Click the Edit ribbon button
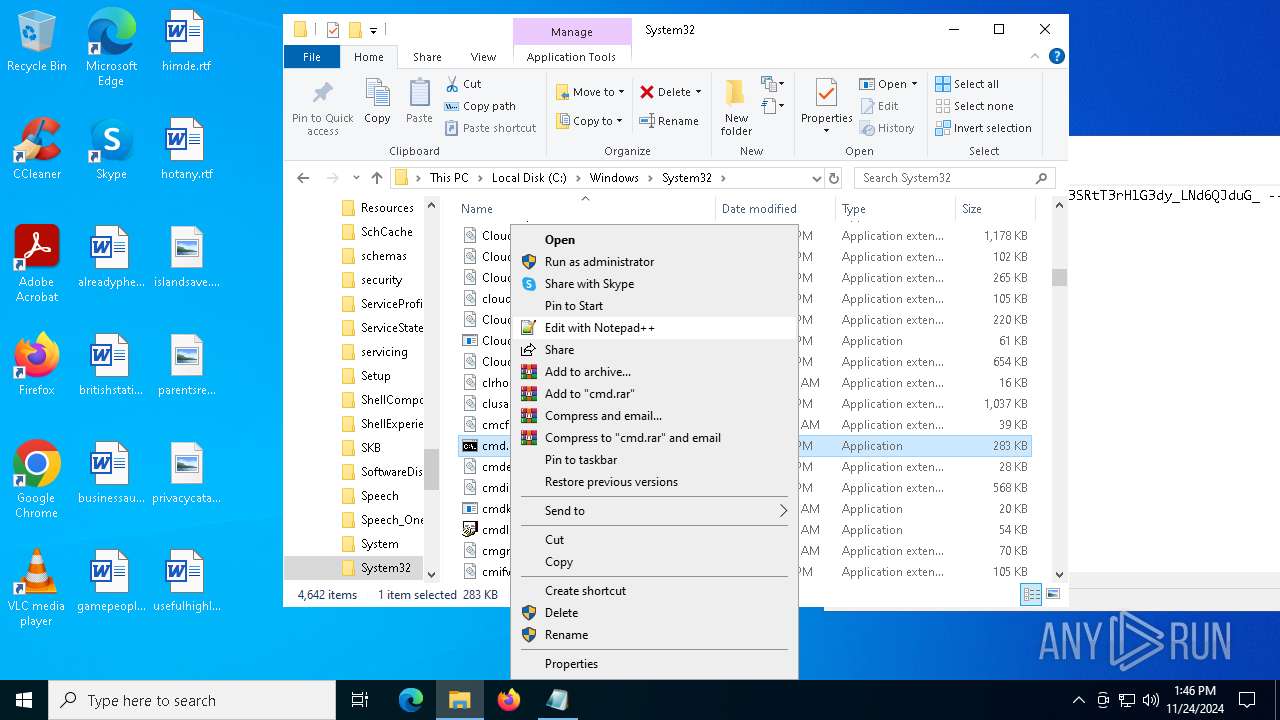Image resolution: width=1280 pixels, height=720 pixels. tap(879, 106)
